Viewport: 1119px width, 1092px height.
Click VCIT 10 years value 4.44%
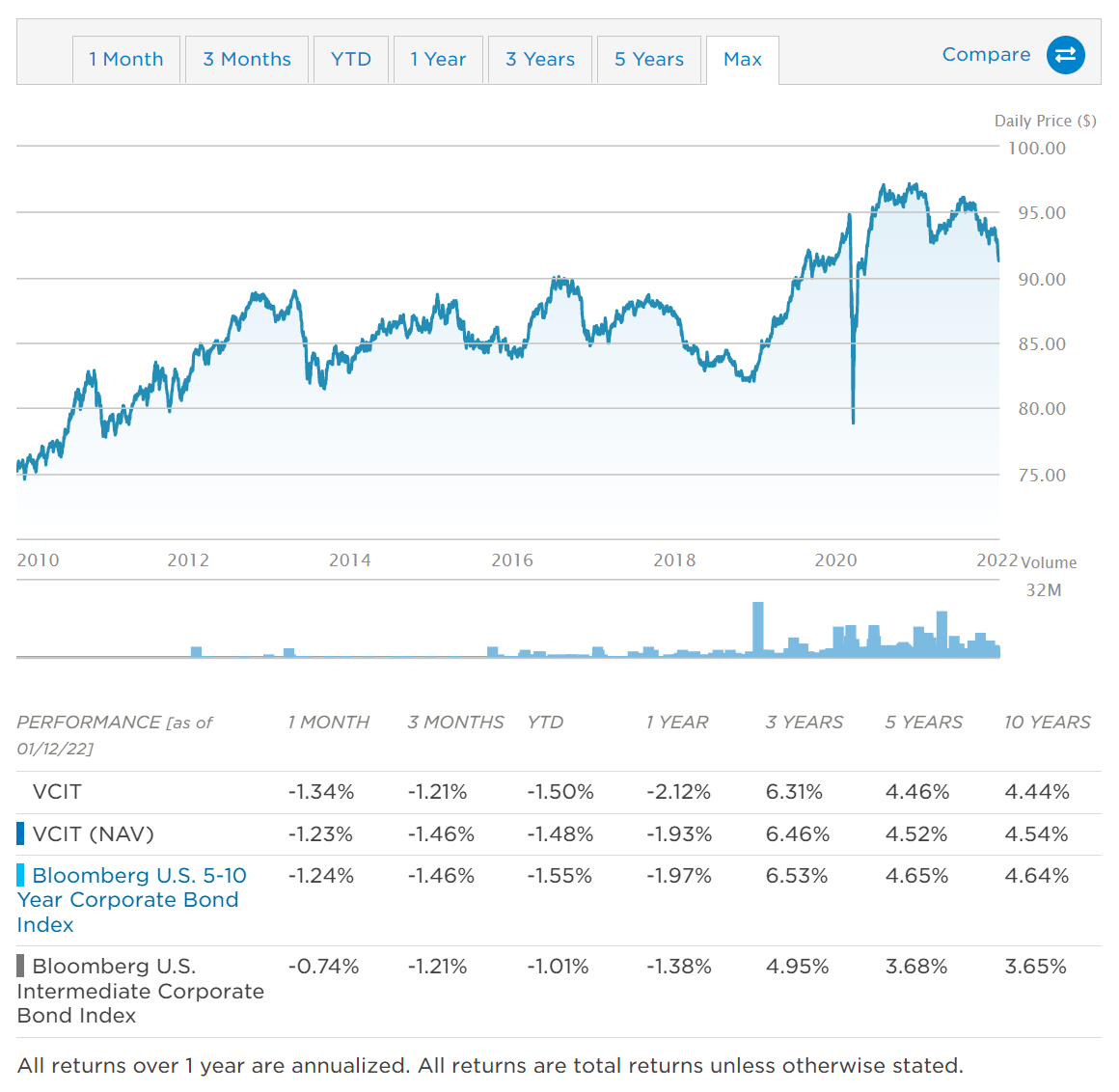[x=1037, y=792]
